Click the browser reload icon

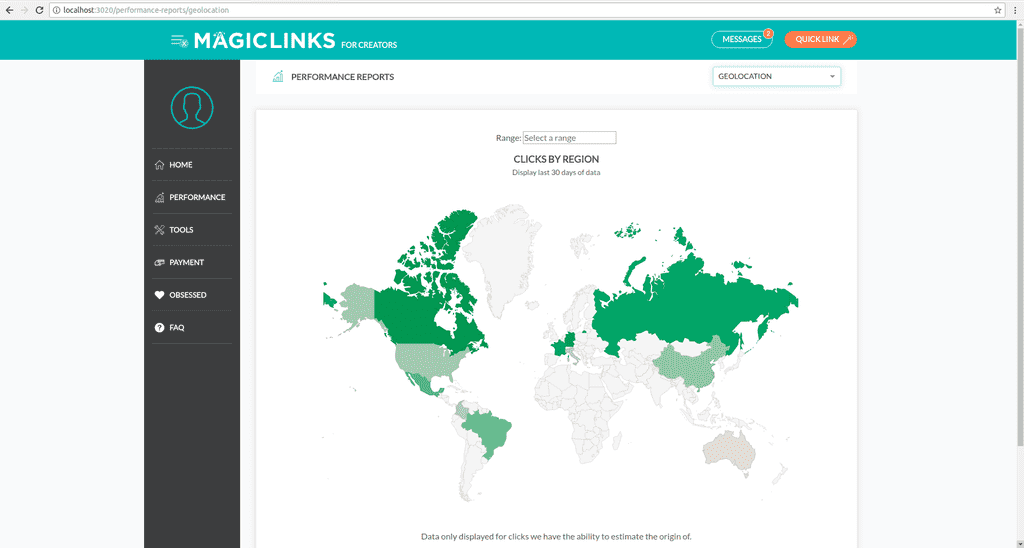[x=39, y=9]
